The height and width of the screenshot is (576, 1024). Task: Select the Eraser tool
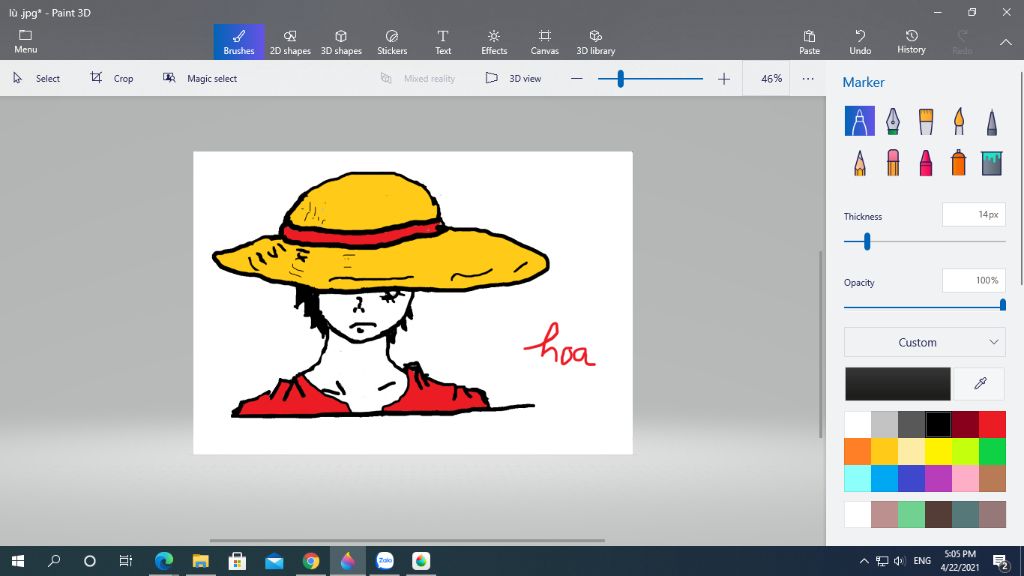[893, 163]
